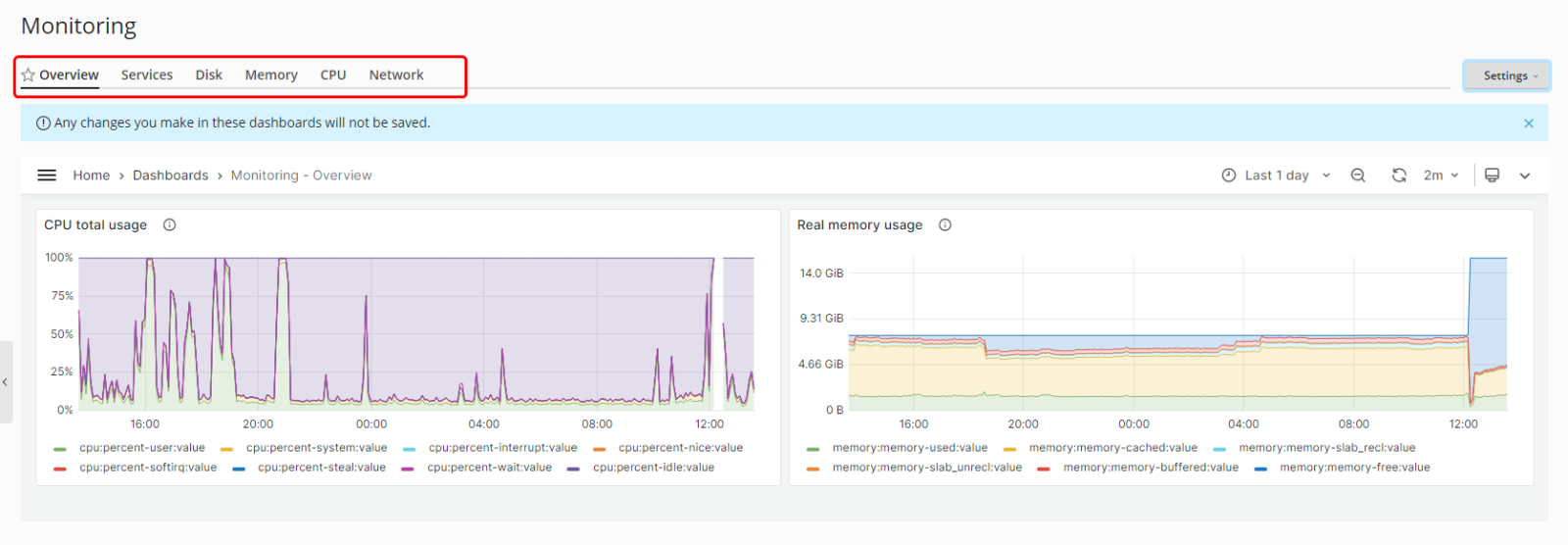Viewport: 1568px width, 545px height.
Task: Click the star icon beside Overview
Action: [28, 75]
